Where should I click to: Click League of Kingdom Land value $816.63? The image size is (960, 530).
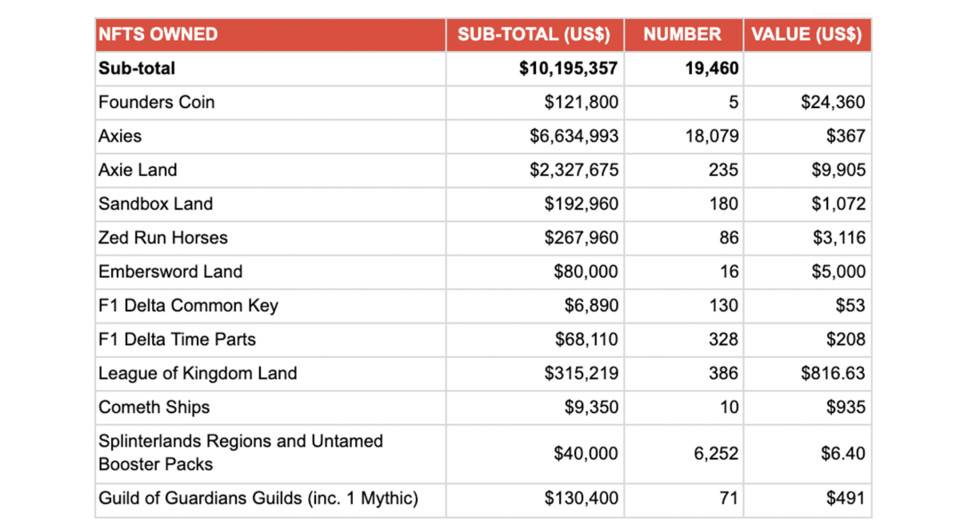(x=833, y=373)
